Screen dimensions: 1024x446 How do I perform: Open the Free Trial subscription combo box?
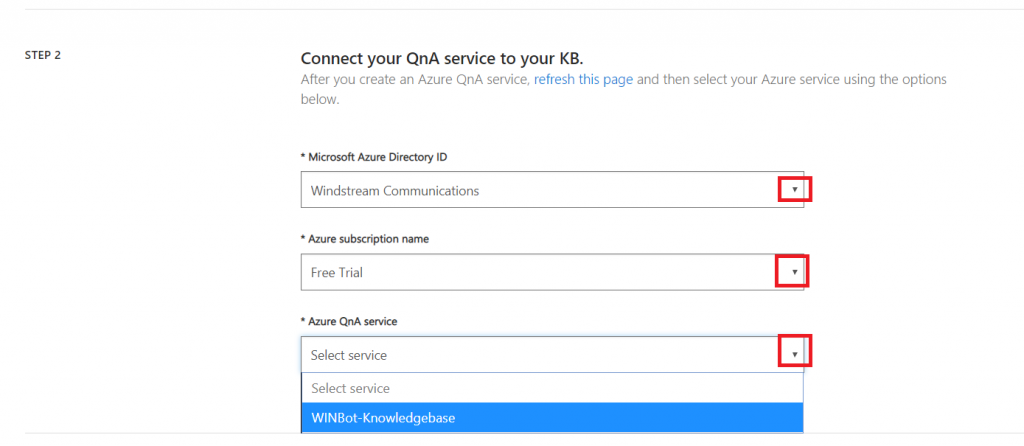[x=552, y=272]
